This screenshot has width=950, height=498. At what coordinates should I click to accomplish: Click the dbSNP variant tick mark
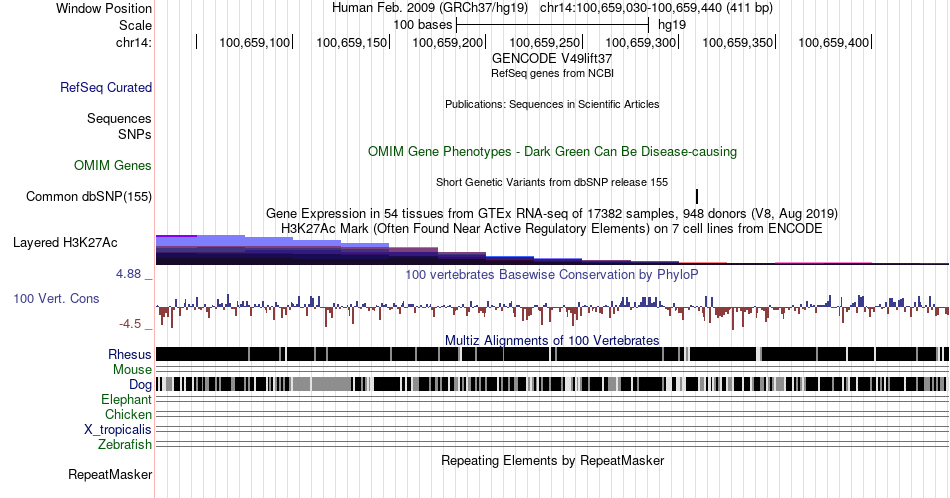(x=697, y=196)
